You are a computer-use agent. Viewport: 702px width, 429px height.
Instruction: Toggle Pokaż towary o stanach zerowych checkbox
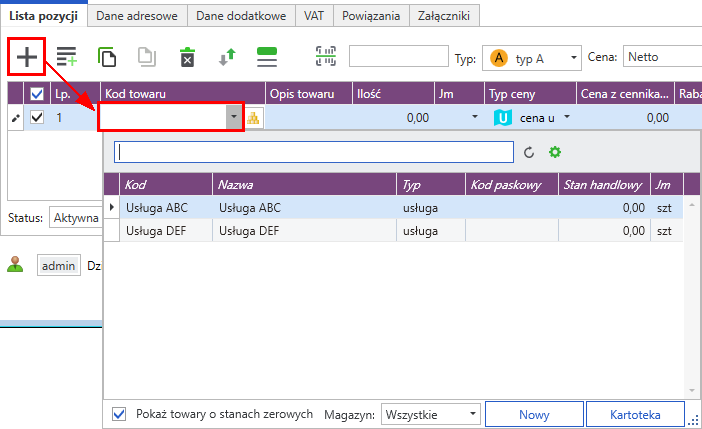coord(119,414)
